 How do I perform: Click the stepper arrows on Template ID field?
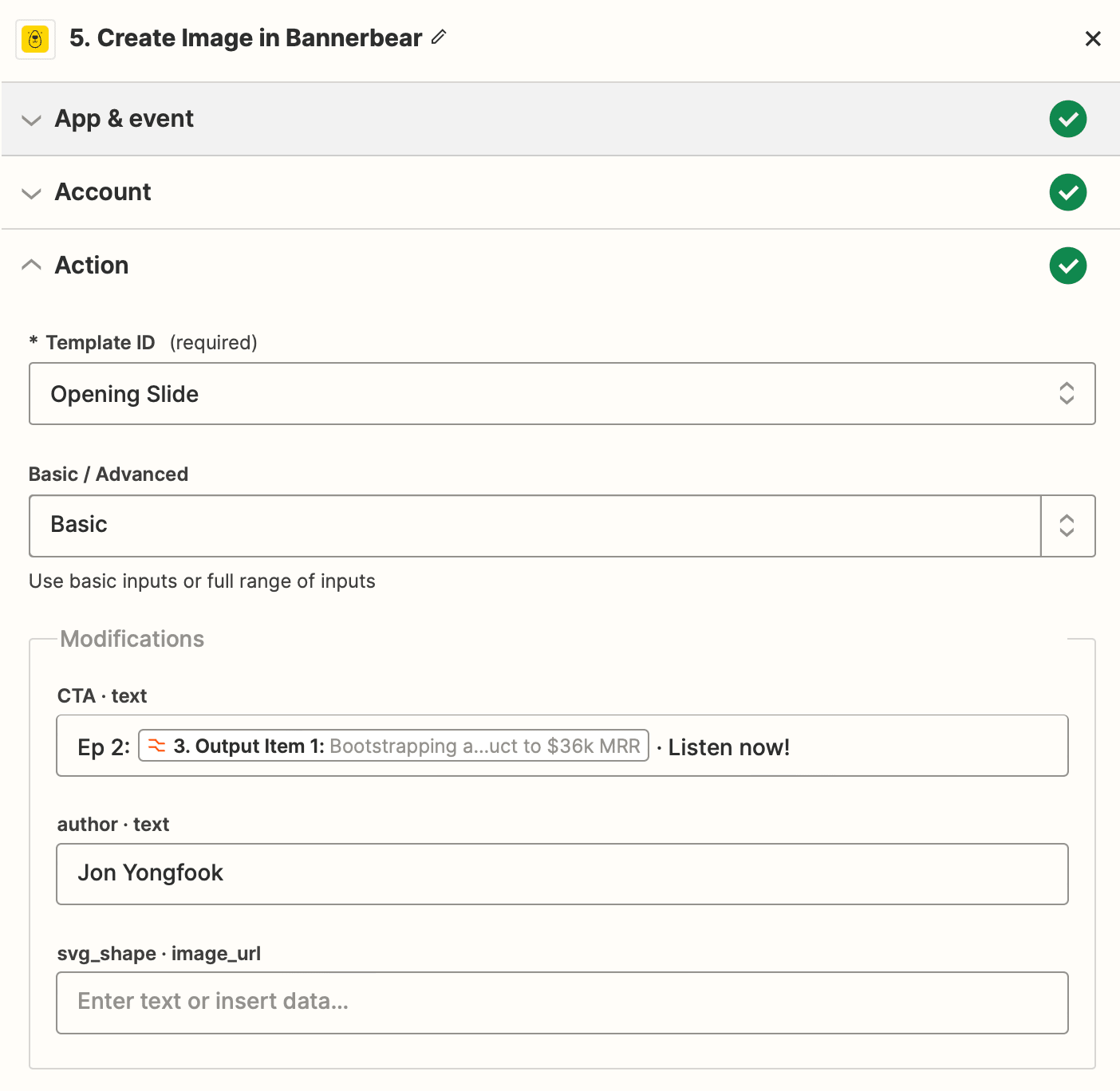(1067, 394)
